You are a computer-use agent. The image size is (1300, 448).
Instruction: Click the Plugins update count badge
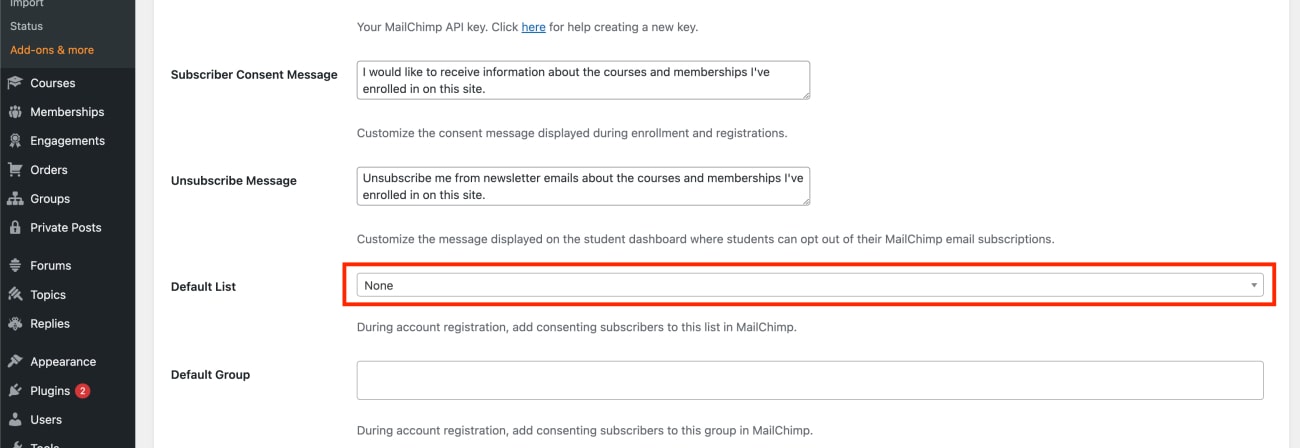point(82,391)
